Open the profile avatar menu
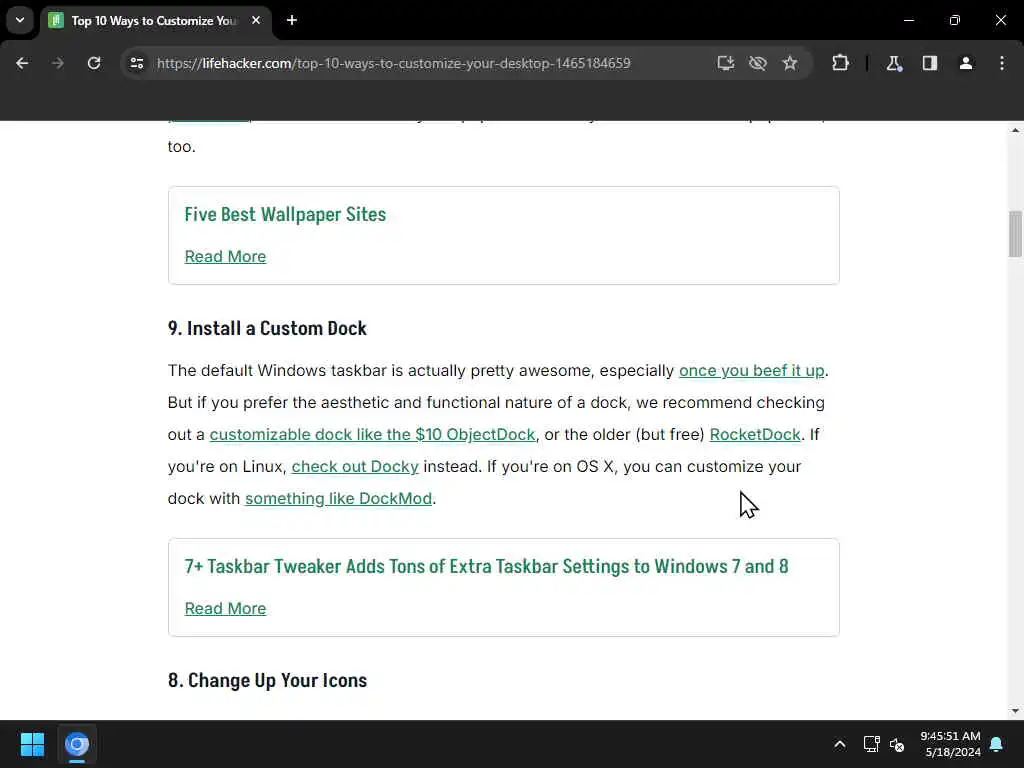The width and height of the screenshot is (1024, 768). pyautogui.click(x=966, y=63)
